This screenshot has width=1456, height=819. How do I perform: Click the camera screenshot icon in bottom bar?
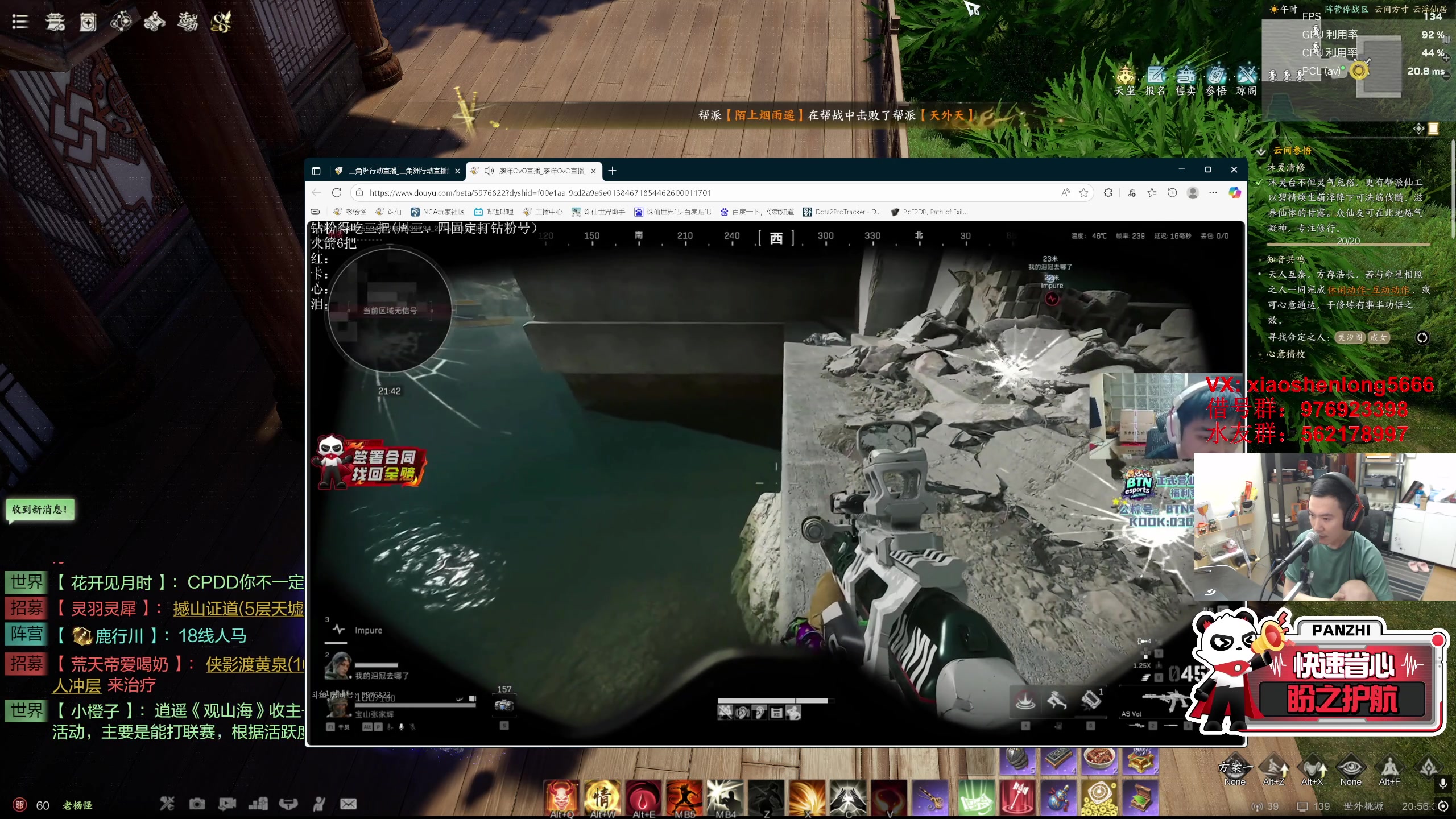click(197, 804)
